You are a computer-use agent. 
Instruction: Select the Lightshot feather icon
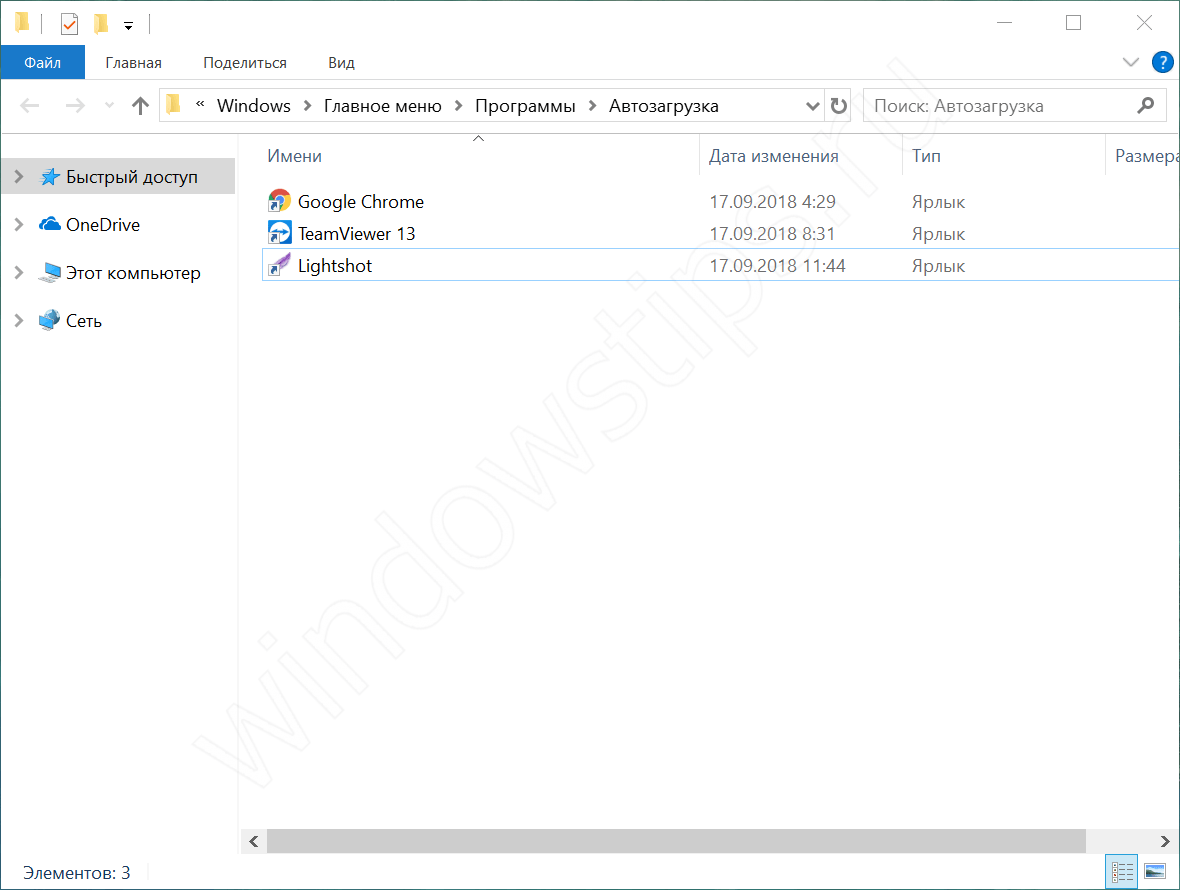279,265
